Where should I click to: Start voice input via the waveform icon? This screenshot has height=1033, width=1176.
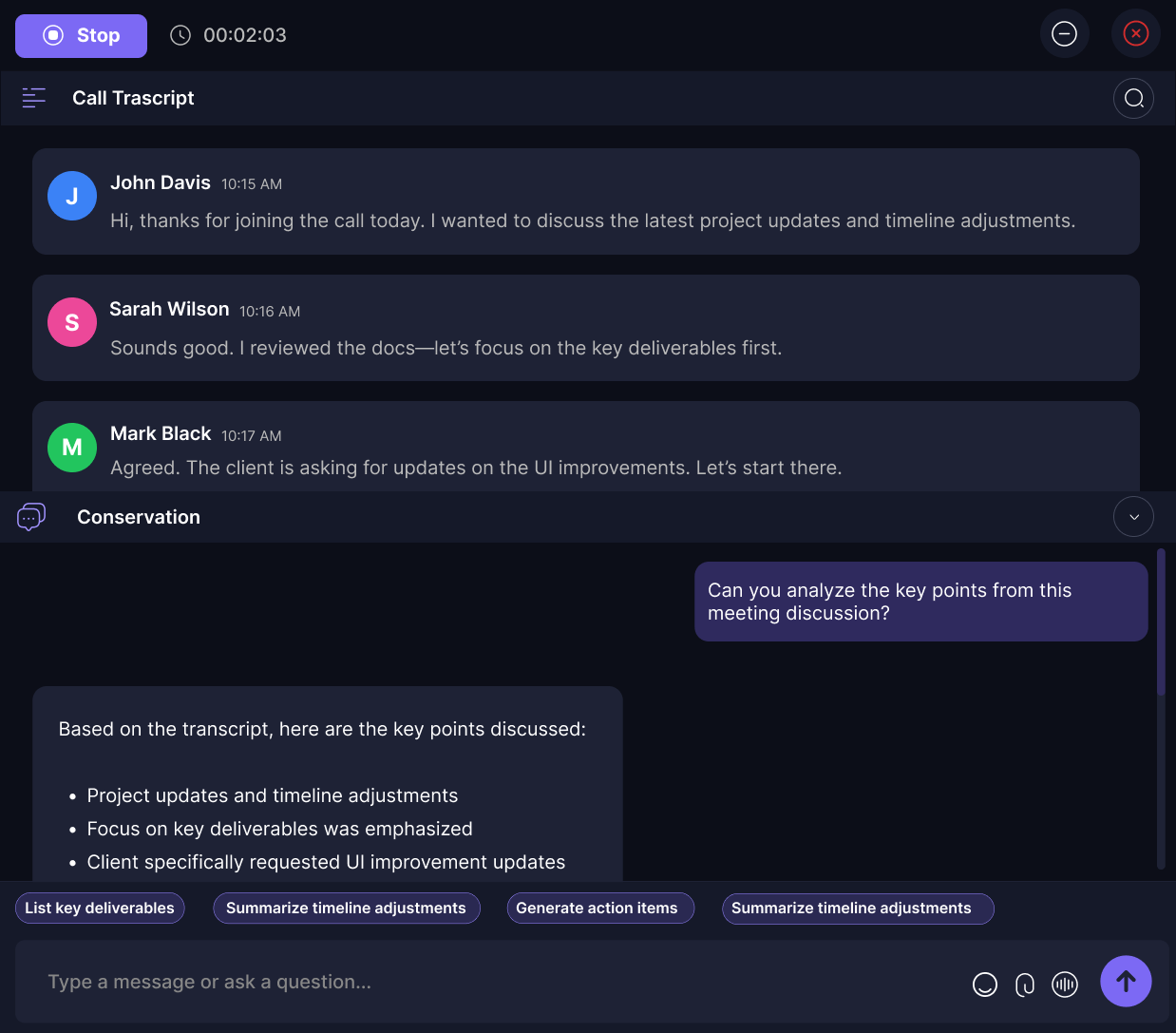click(1065, 985)
